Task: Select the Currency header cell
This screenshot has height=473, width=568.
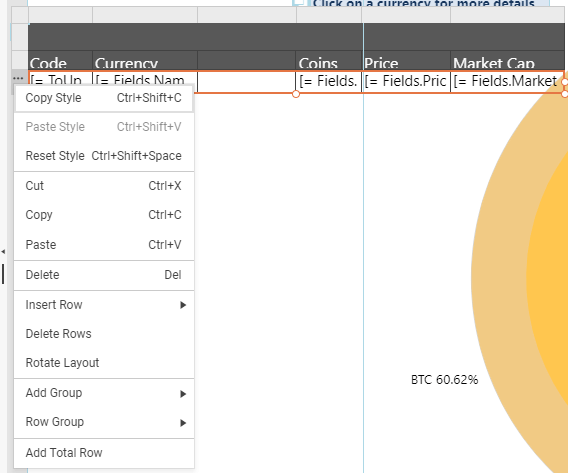Action: pos(145,61)
